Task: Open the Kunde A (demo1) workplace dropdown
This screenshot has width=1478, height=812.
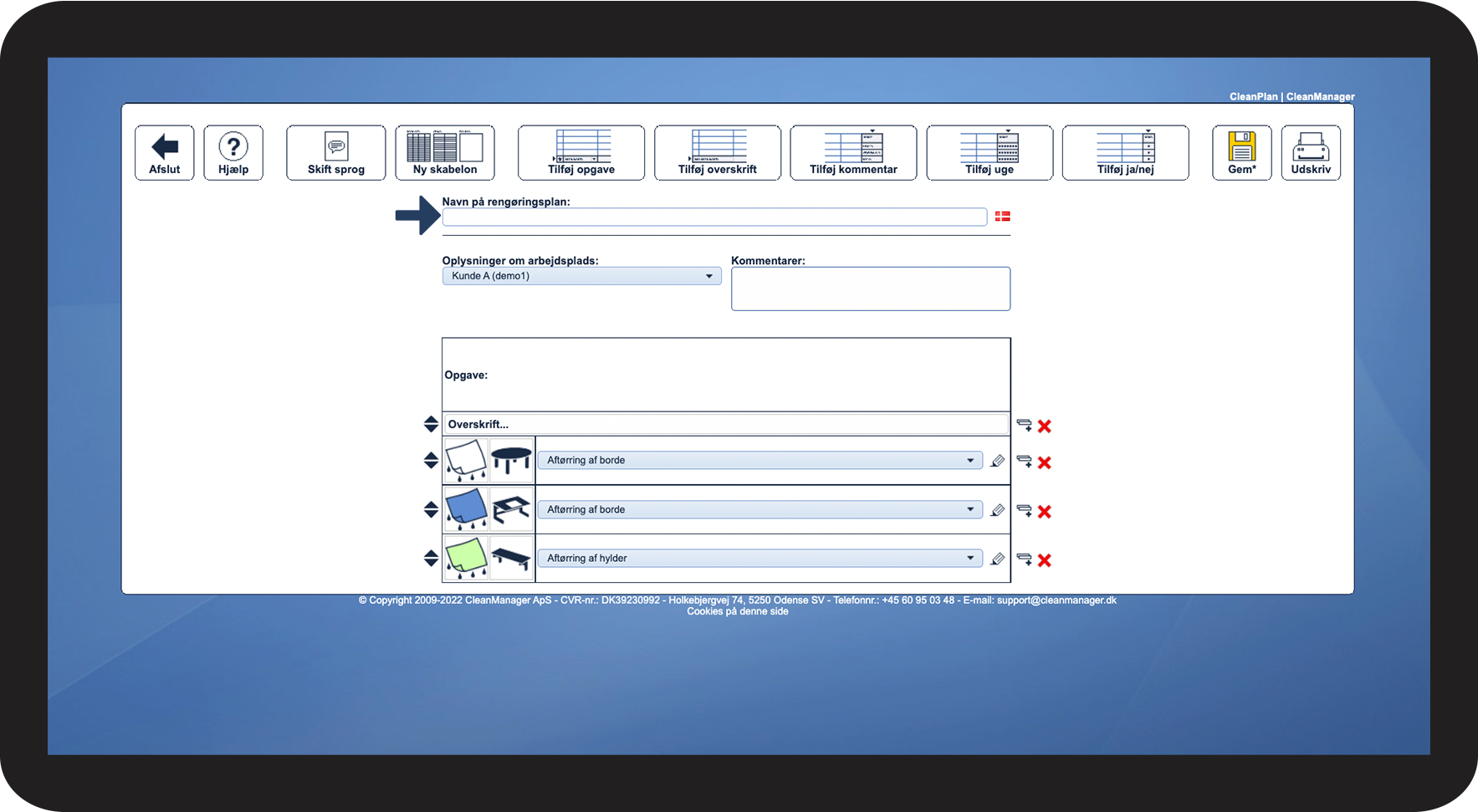Action: [582, 276]
